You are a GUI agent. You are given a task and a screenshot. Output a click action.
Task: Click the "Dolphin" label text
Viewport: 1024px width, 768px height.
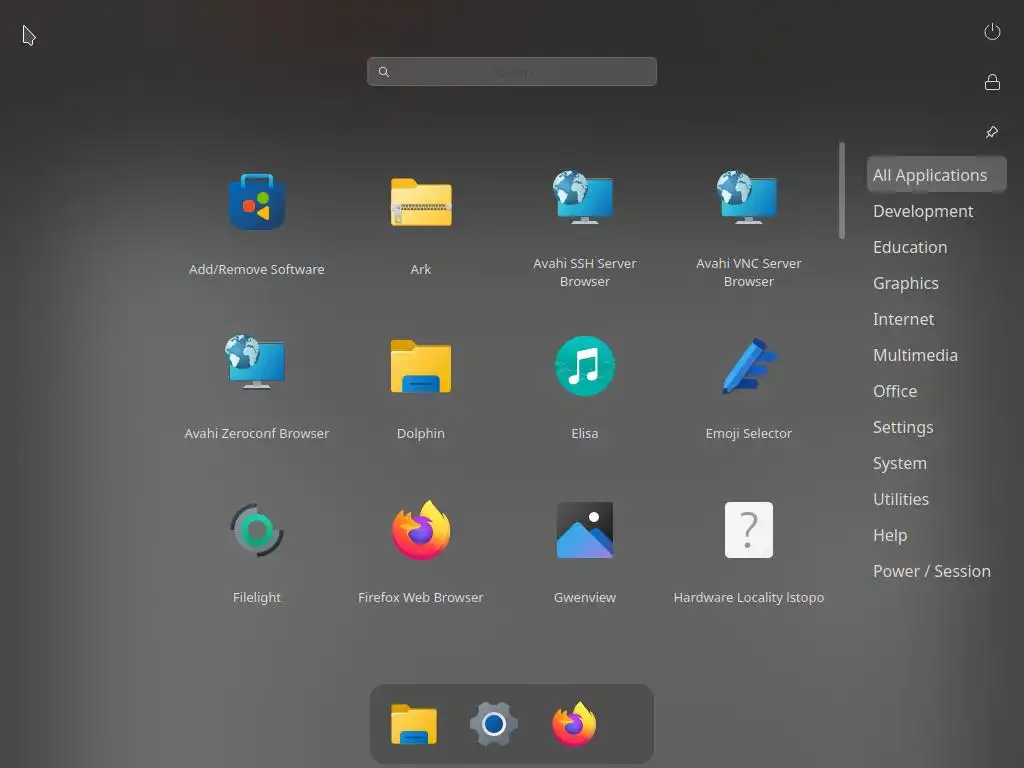(421, 433)
